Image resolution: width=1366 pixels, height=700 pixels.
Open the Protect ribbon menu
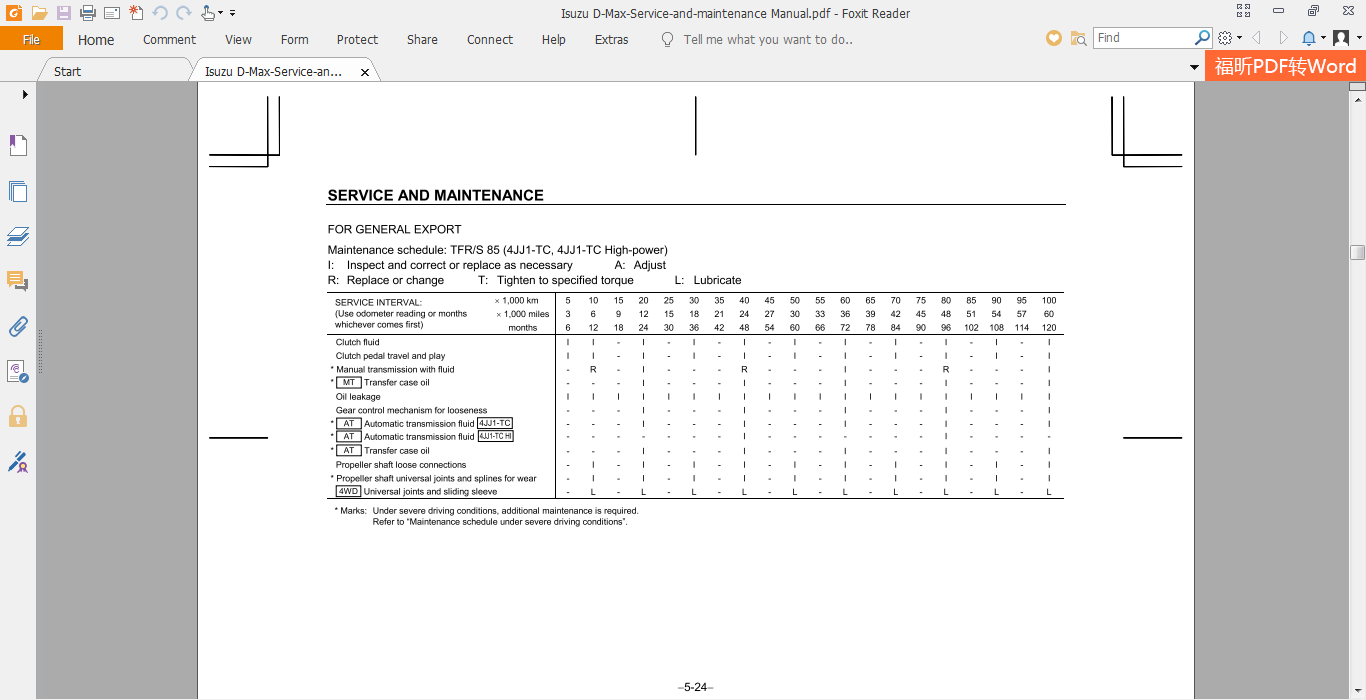pos(357,40)
